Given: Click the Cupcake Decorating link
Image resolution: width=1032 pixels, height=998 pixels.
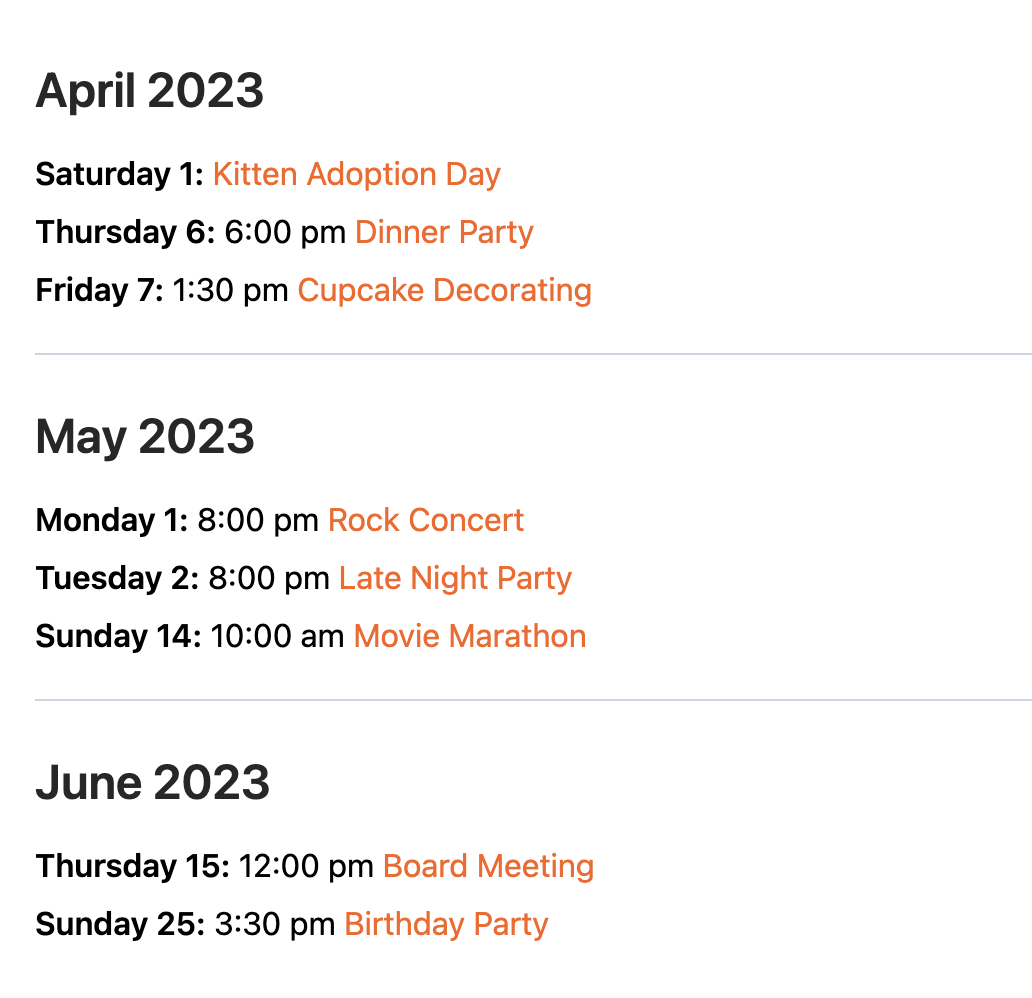Looking at the screenshot, I should (444, 291).
